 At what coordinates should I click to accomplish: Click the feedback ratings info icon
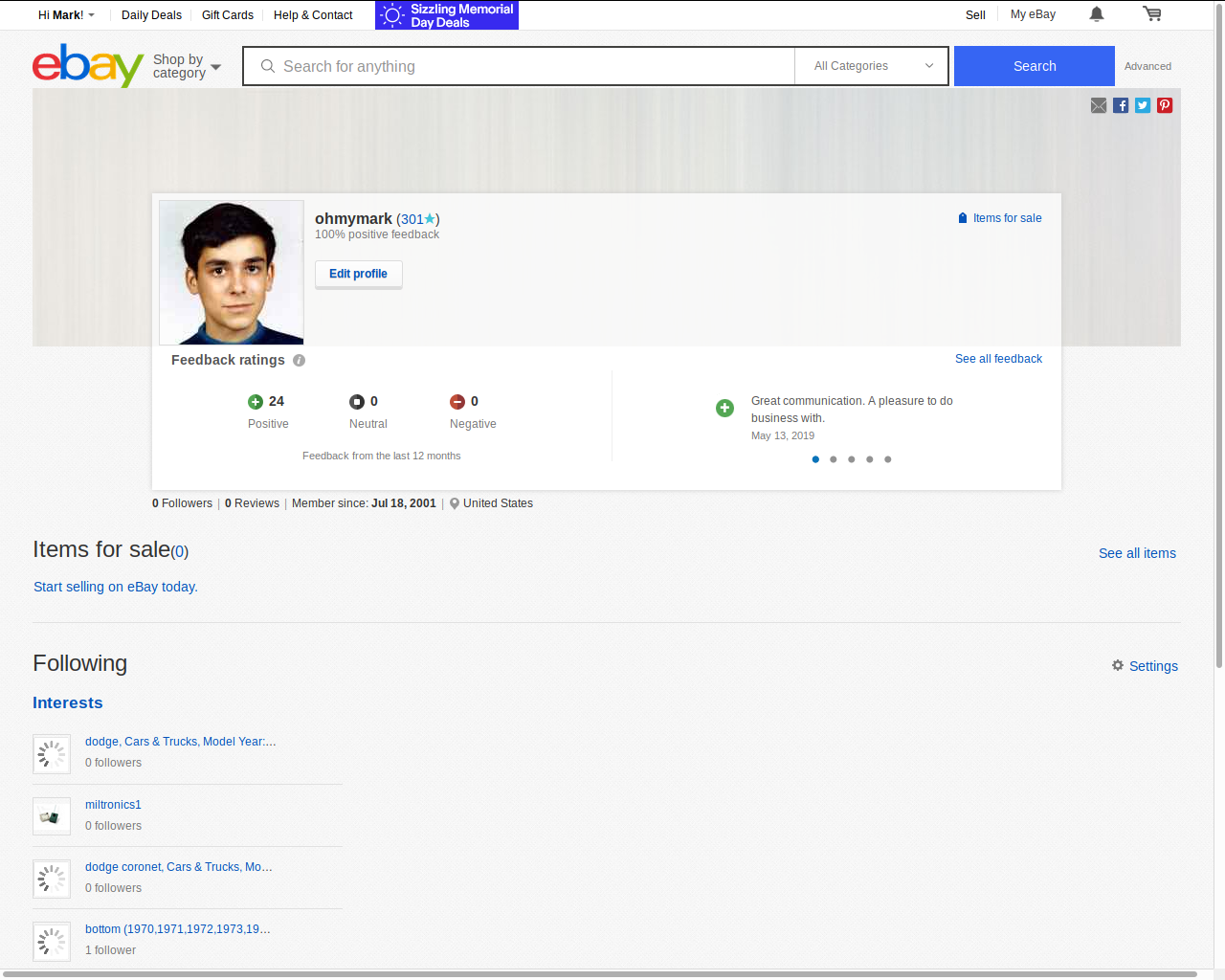pos(299,361)
